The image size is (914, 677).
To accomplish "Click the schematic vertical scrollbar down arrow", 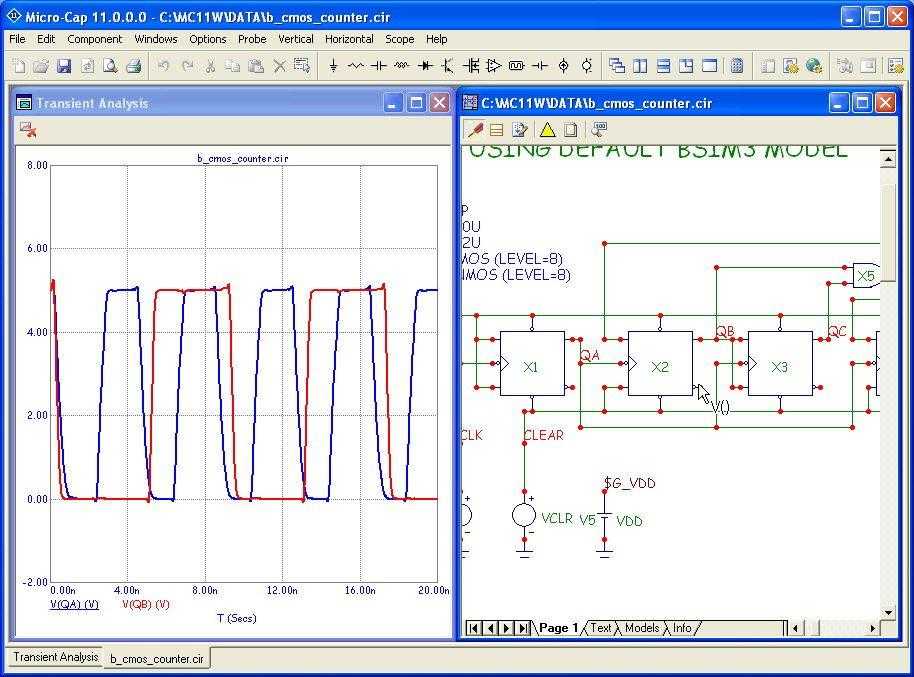I will tap(888, 612).
